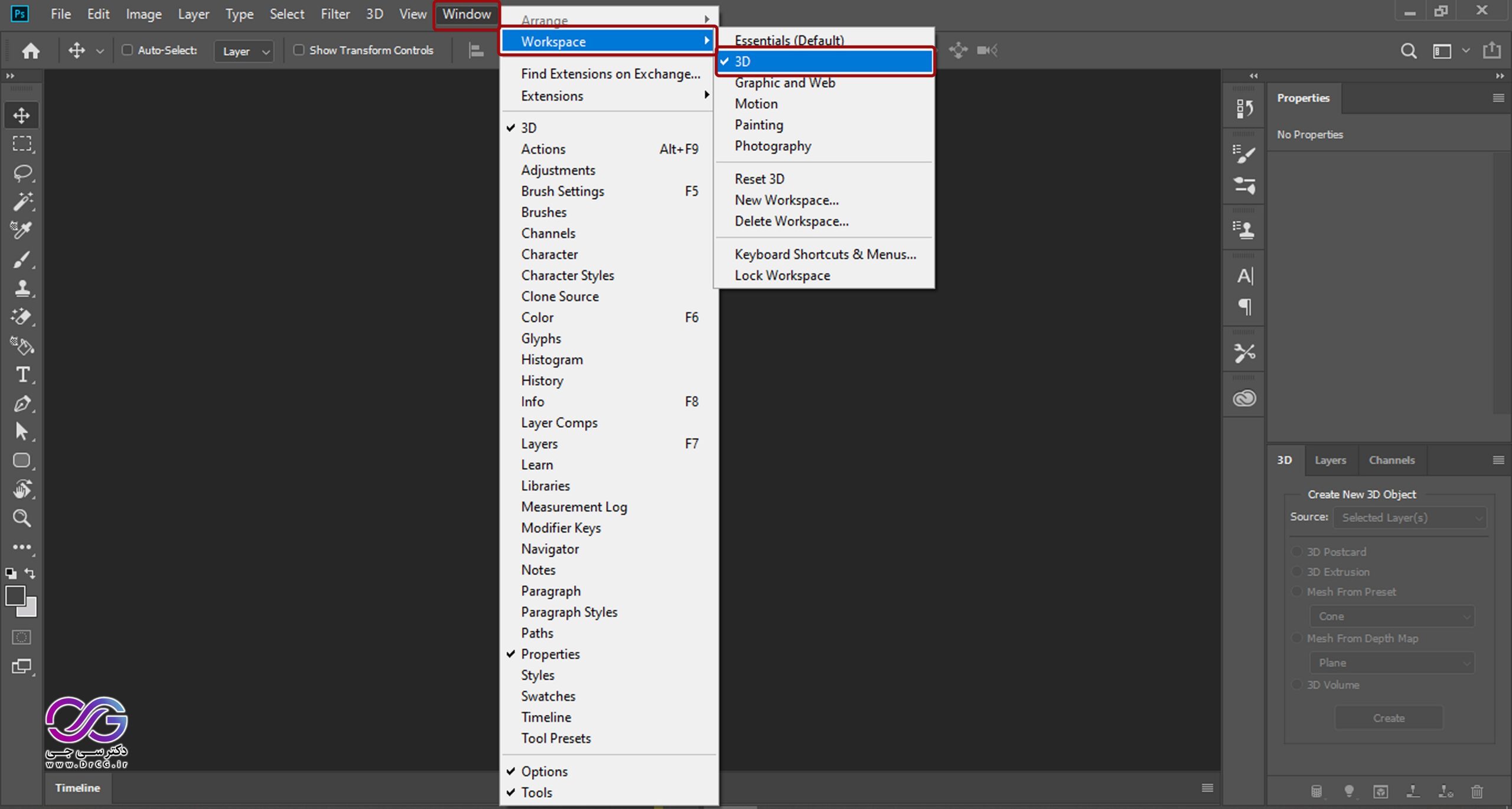The image size is (1512, 809).
Task: Select the Eyedropper tool
Action: [22, 230]
